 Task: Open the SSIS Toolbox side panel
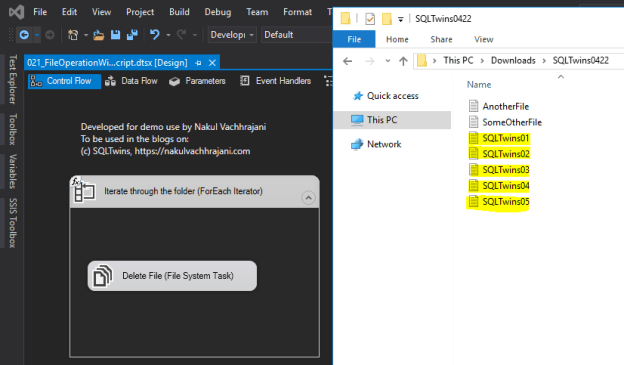(13, 223)
